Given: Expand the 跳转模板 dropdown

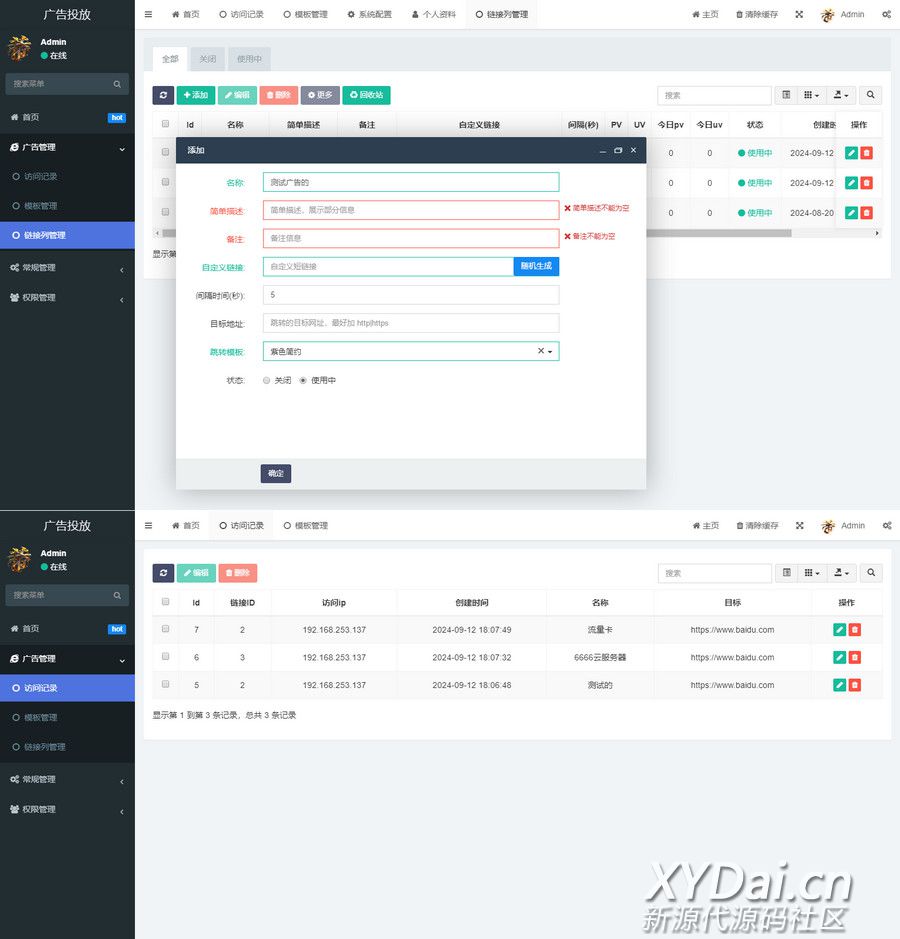Looking at the screenshot, I should click(553, 351).
